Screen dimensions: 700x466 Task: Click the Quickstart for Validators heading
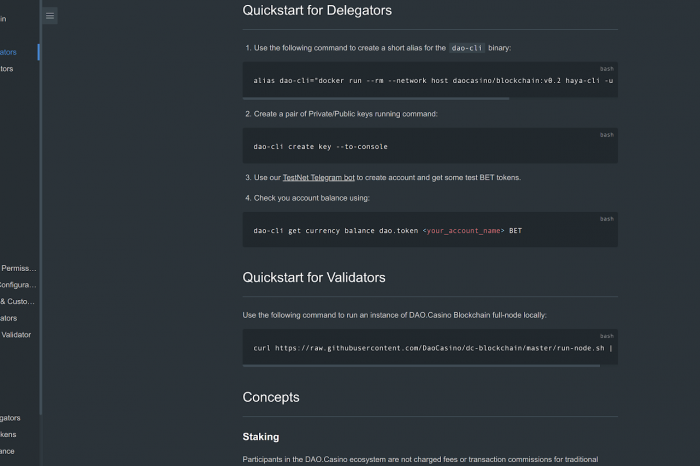coord(314,278)
